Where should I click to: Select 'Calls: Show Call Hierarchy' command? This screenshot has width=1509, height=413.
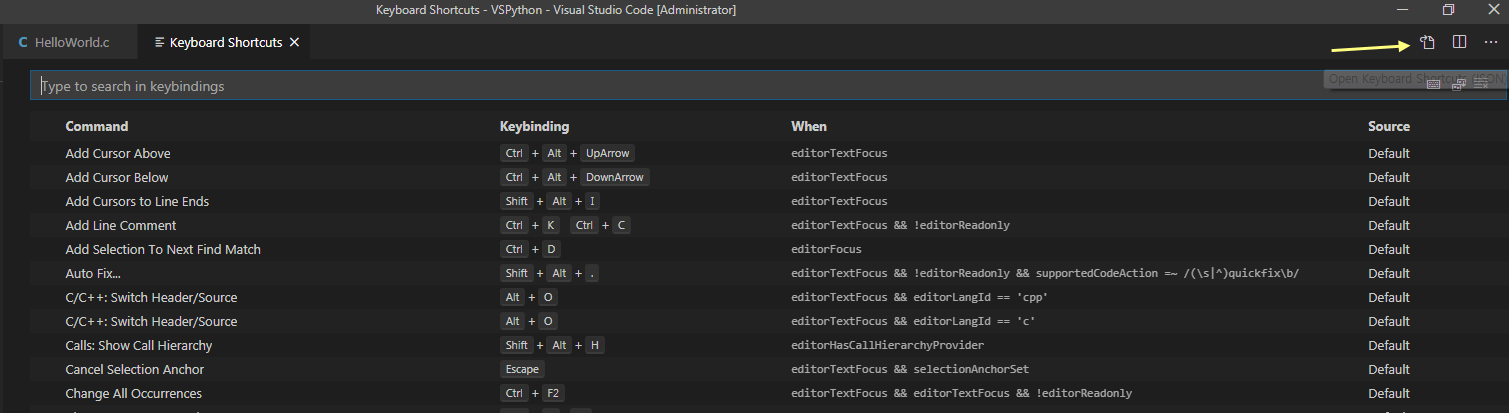pos(139,345)
